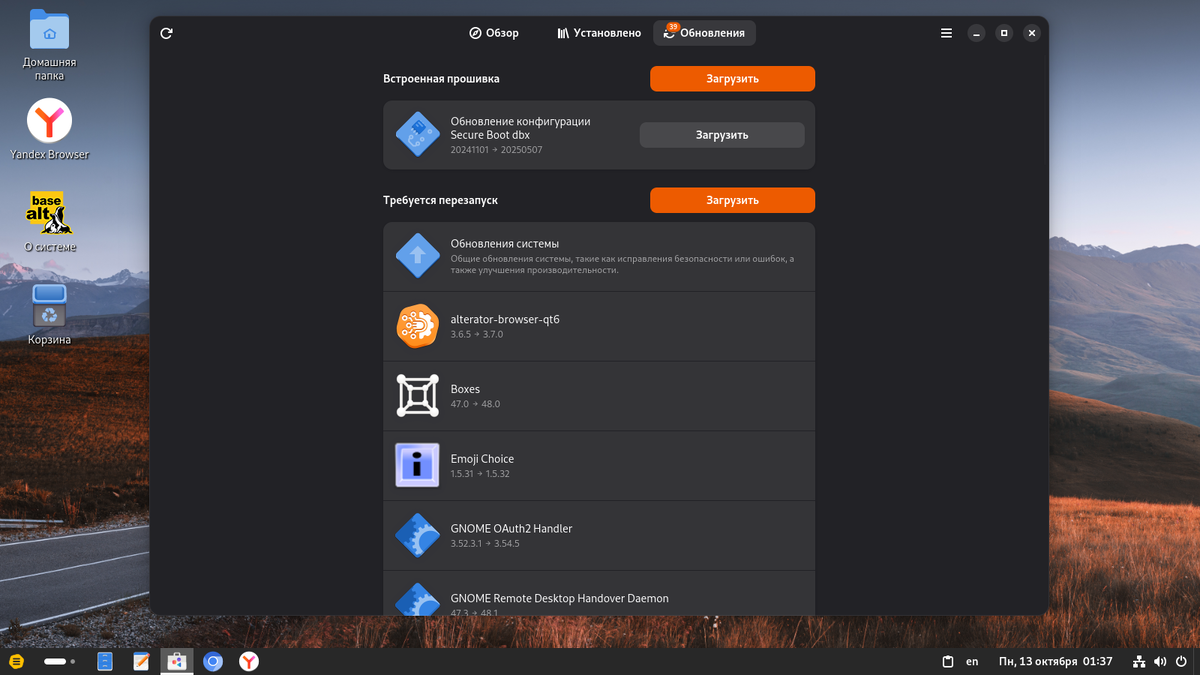
Task: Open the yellow applications menu in taskbar
Action: (16, 662)
